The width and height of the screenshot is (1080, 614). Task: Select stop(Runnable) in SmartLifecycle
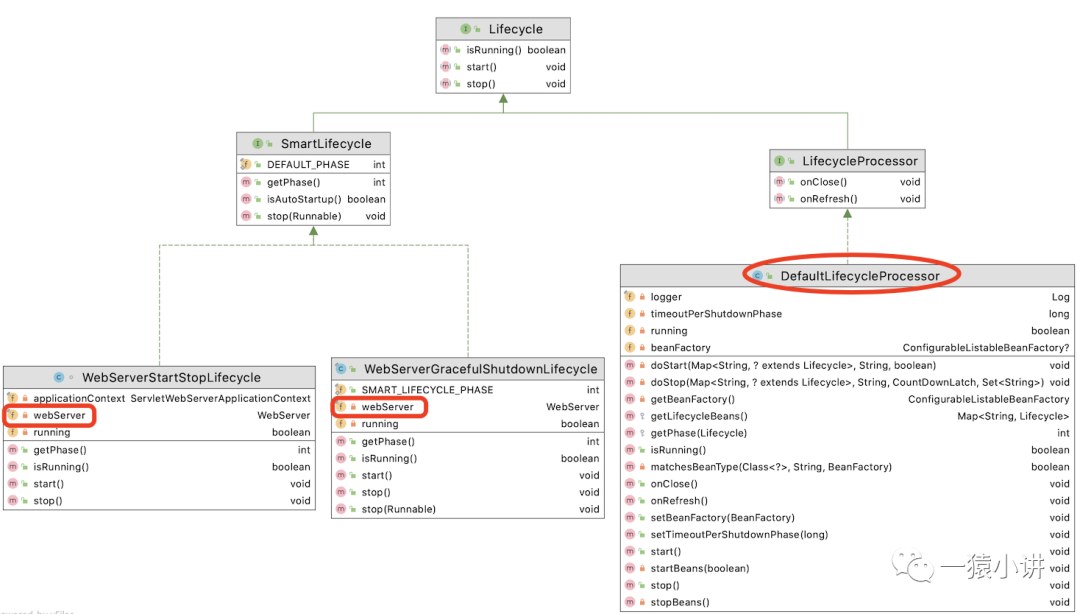pyautogui.click(x=313, y=216)
